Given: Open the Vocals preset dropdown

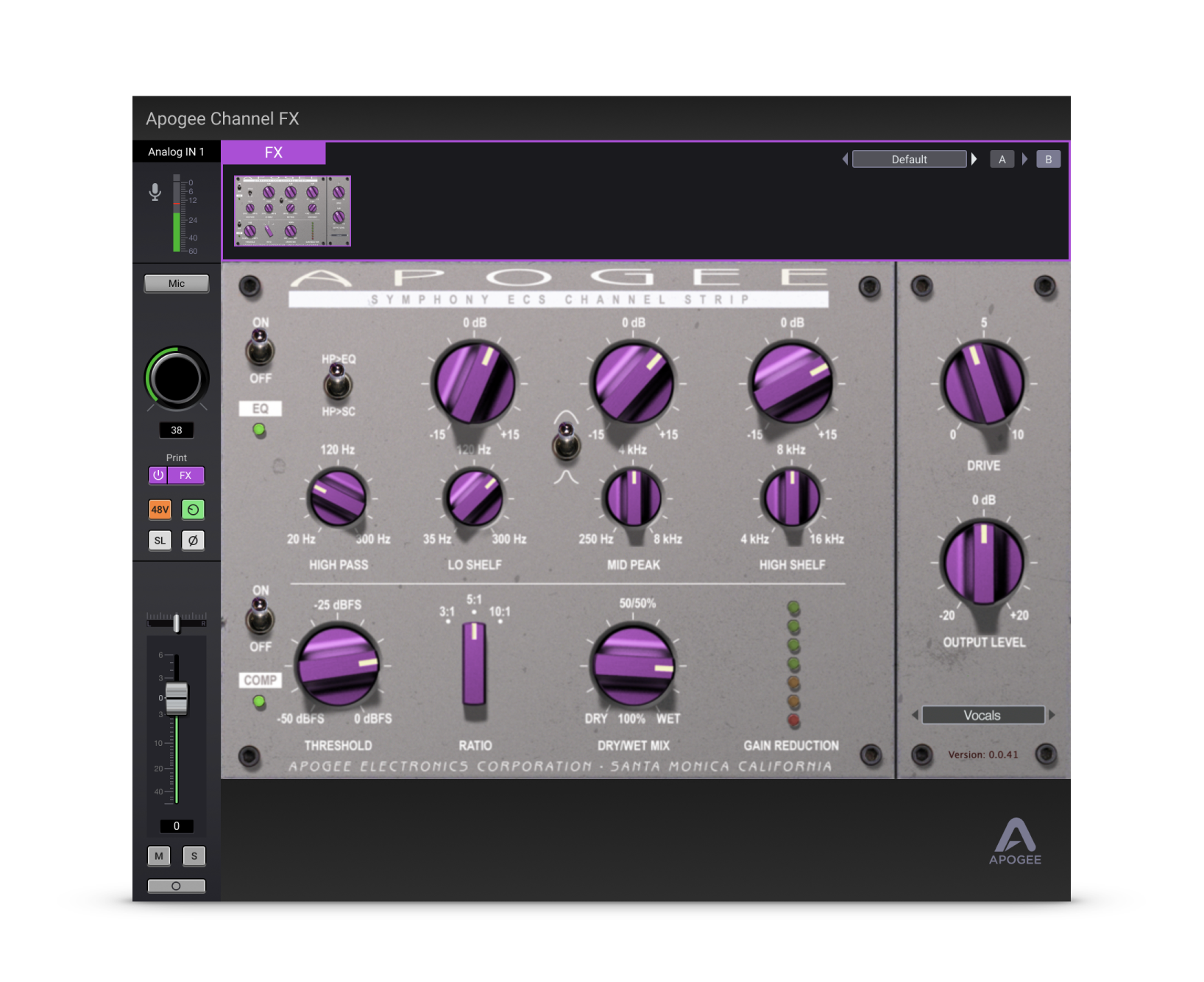Looking at the screenshot, I should [982, 715].
